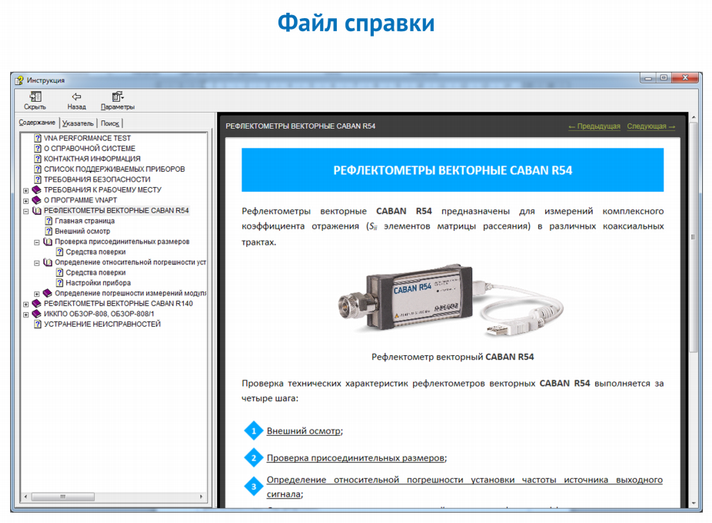This screenshot has width=712, height=523.
Task: Click the page icon beside Внешний осмотр
Action: click(x=49, y=231)
